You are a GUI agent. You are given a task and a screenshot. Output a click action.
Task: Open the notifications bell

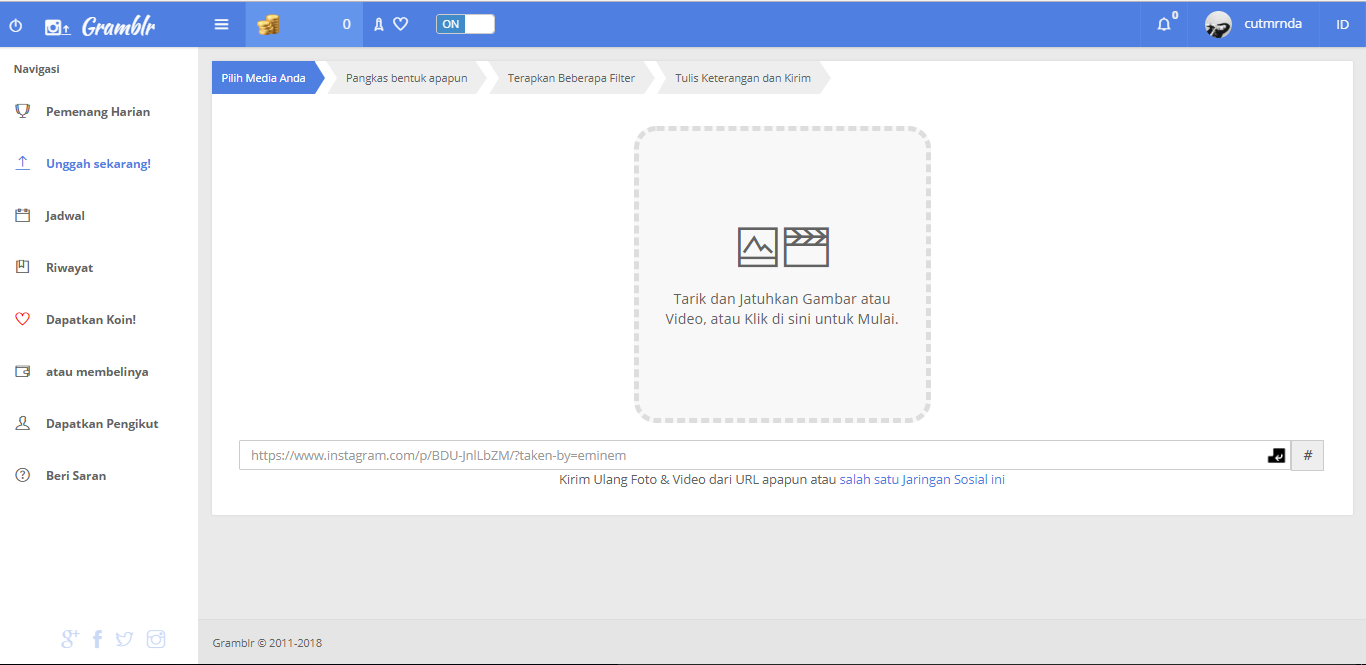1164,24
